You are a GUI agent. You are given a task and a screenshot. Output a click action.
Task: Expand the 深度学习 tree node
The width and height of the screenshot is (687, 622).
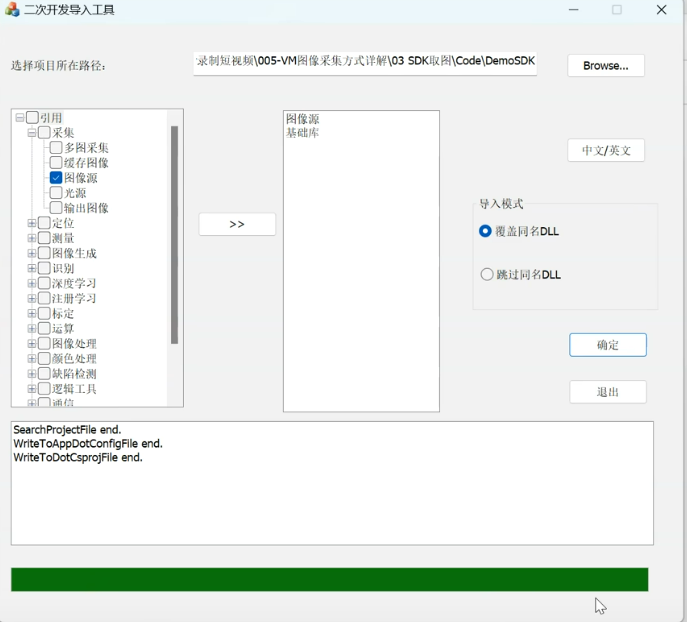[x=32, y=283]
